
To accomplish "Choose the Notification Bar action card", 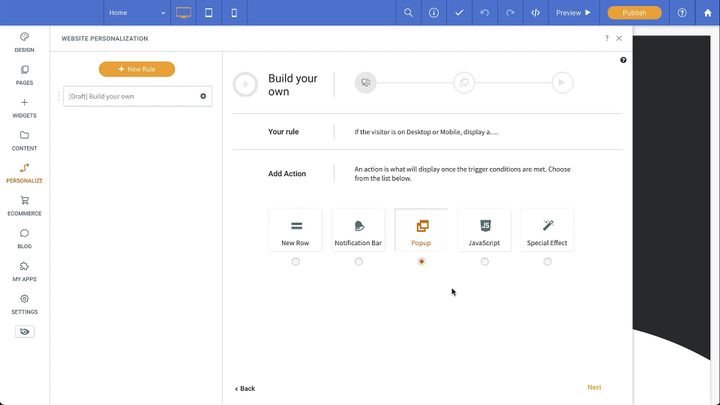I will point(358,230).
